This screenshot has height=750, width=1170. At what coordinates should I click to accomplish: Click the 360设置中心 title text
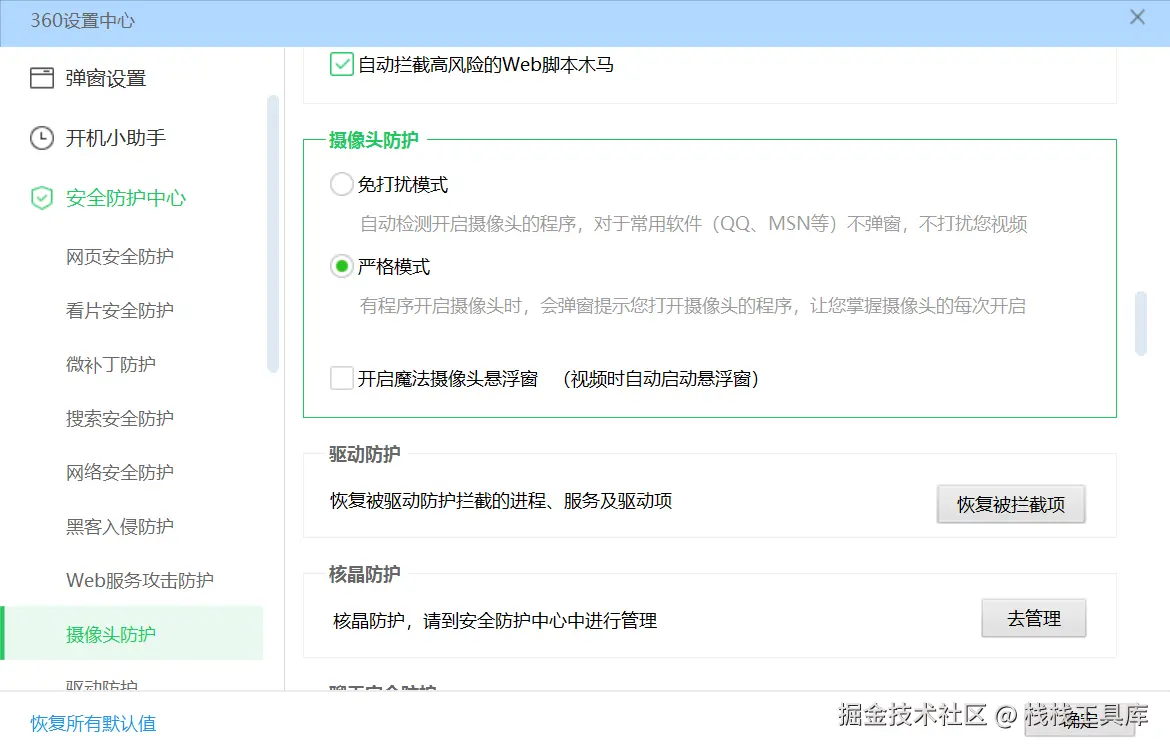pyautogui.click(x=83, y=20)
